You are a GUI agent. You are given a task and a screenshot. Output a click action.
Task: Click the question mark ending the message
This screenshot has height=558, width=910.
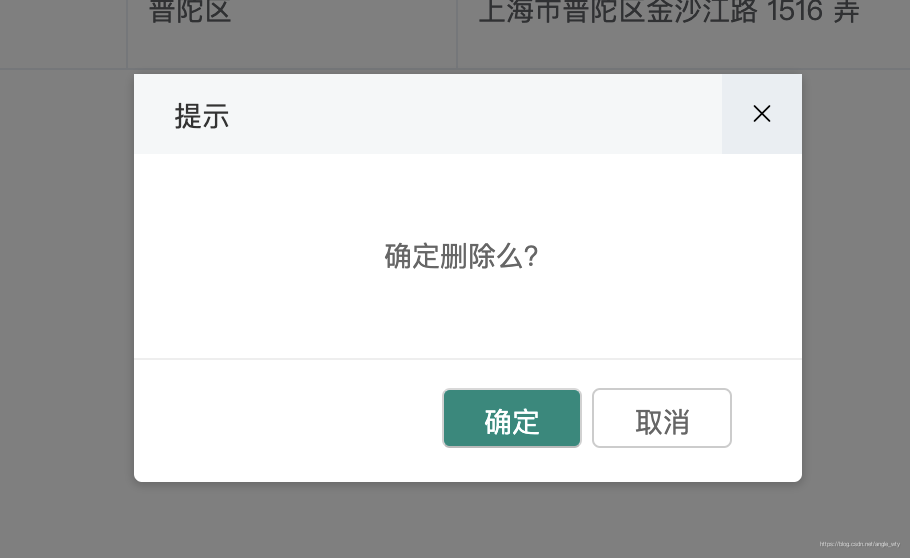(531, 256)
